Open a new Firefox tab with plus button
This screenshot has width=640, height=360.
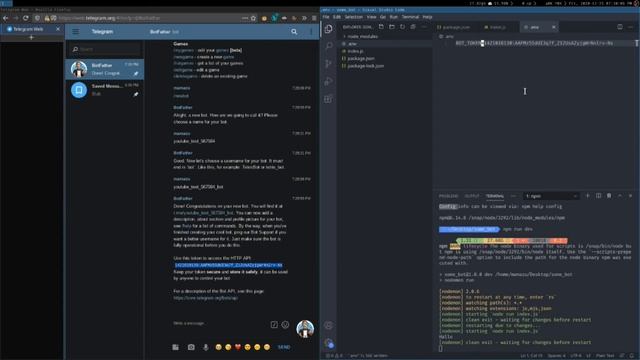(31, 38)
